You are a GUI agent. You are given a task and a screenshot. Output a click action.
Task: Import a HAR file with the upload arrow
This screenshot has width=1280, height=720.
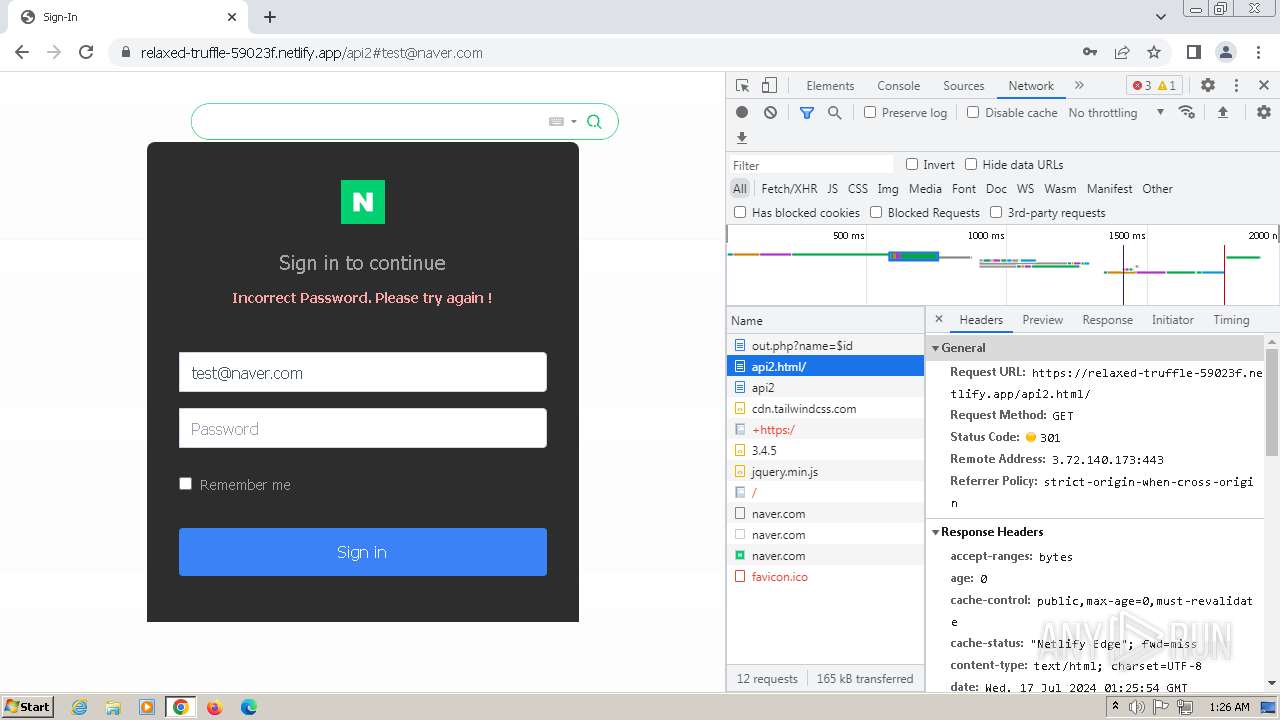pos(1222,112)
